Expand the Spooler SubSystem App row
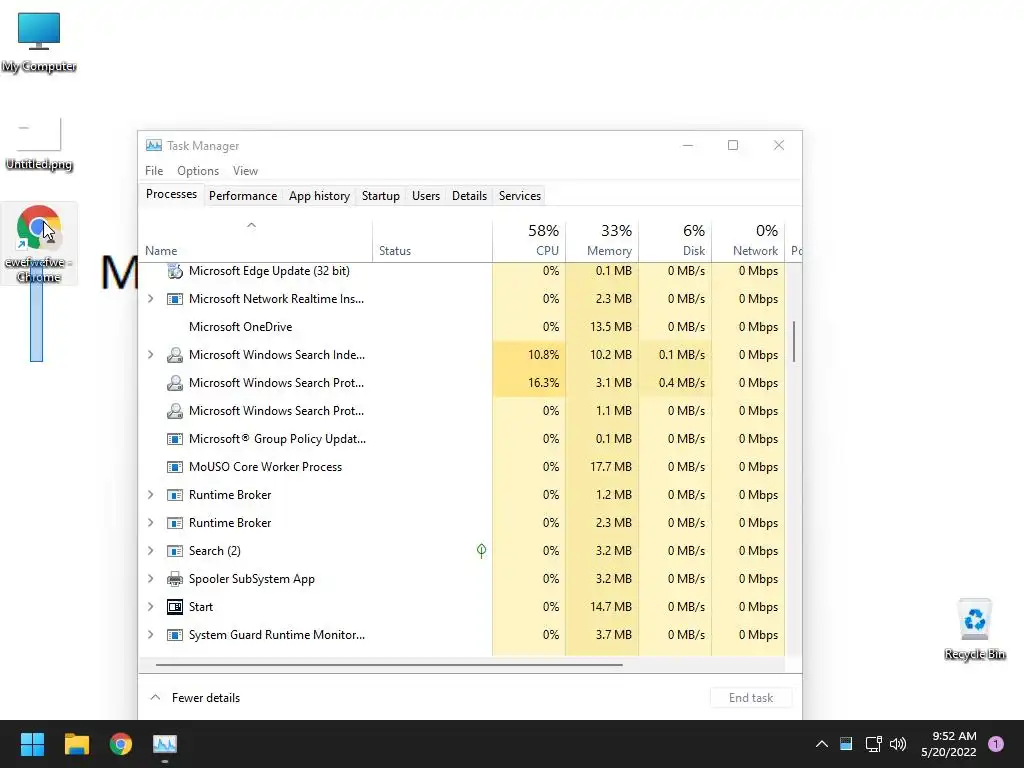Image resolution: width=1024 pixels, height=768 pixels. pos(151,579)
